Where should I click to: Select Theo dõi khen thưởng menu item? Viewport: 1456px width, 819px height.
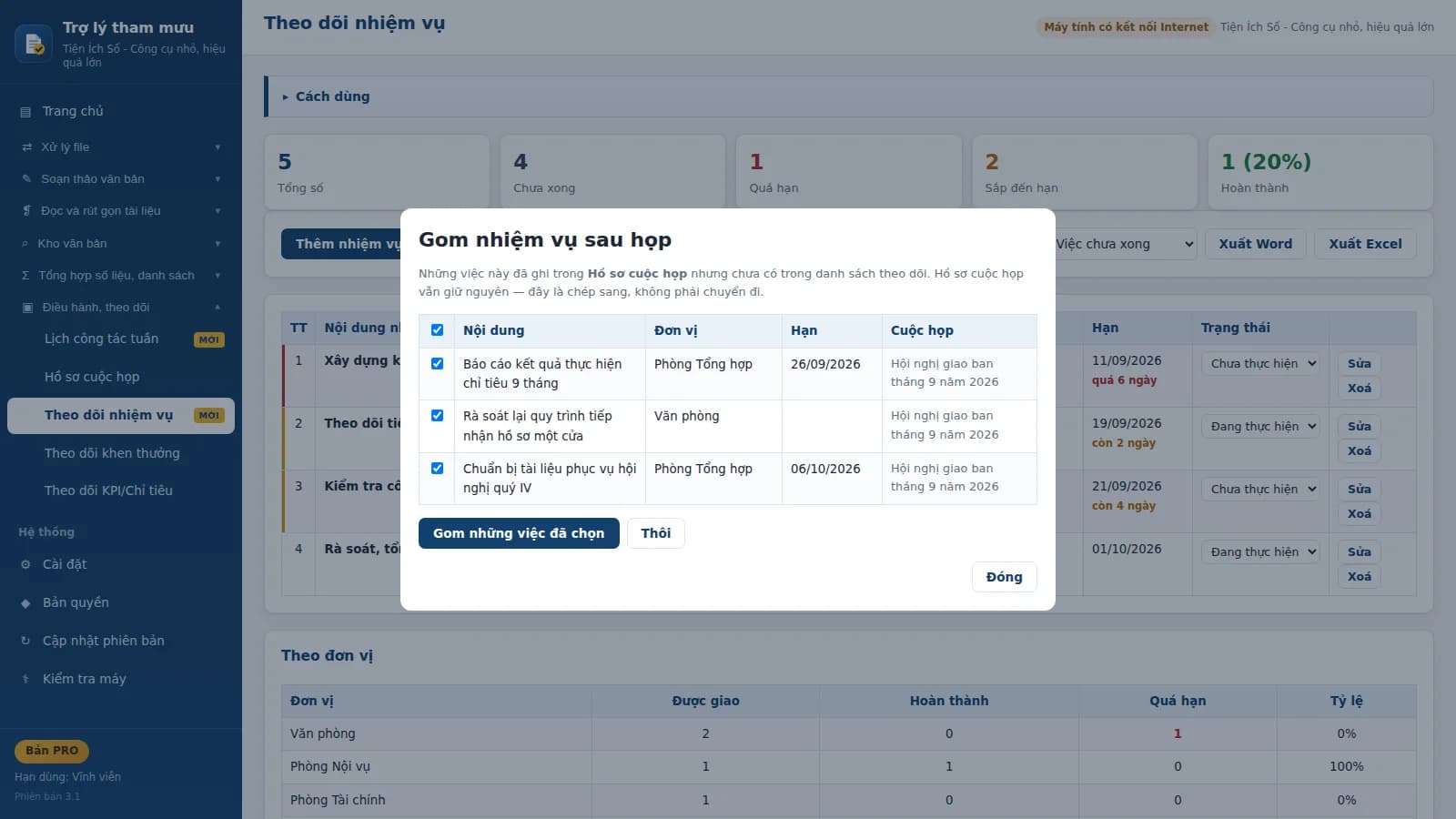(121, 453)
